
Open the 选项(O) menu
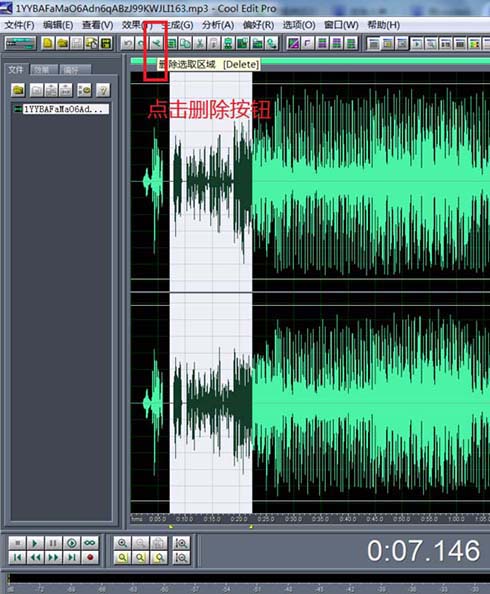pos(299,25)
